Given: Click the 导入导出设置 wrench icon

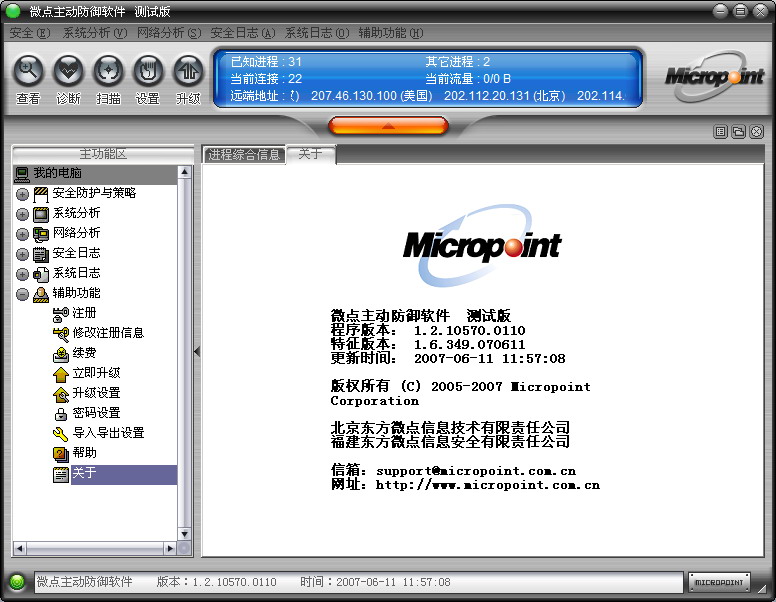Looking at the screenshot, I should click(x=60, y=434).
